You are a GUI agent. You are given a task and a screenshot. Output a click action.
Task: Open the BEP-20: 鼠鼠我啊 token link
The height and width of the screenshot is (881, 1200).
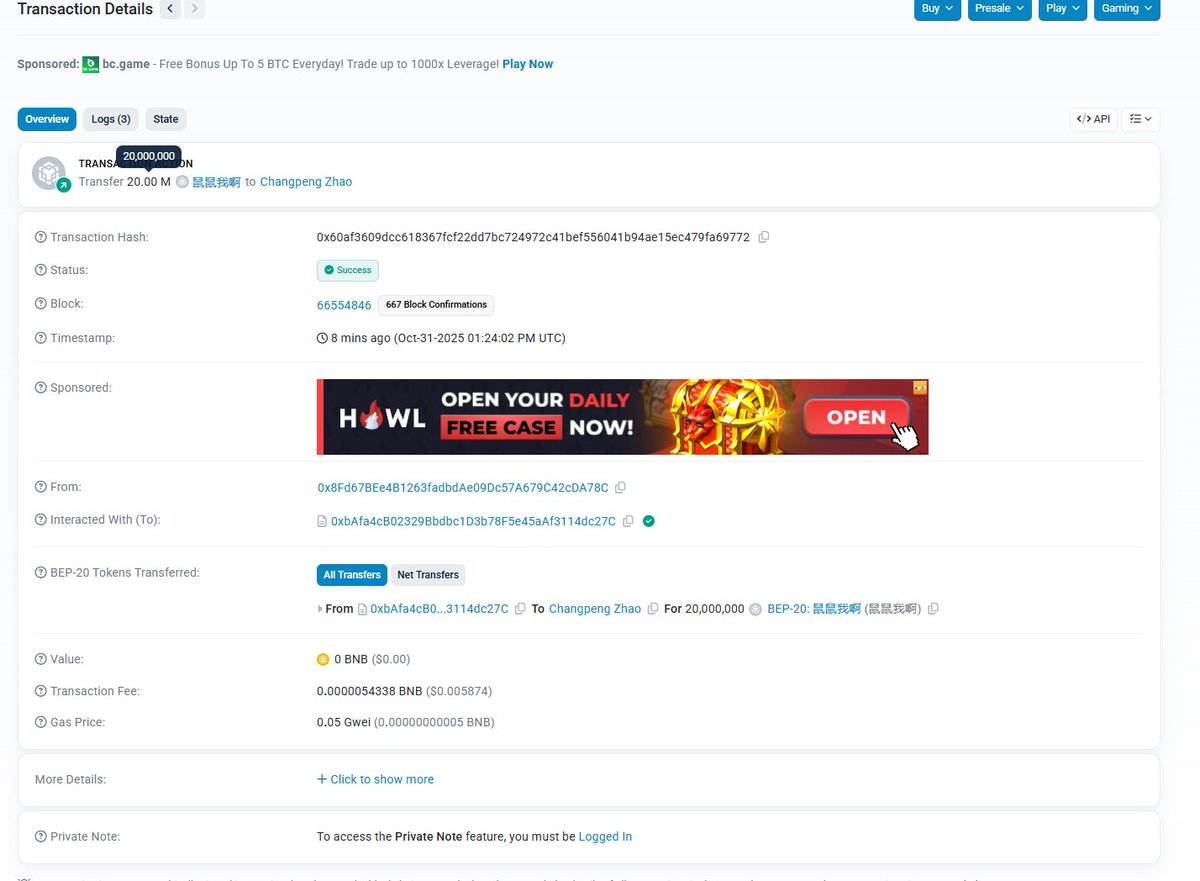coord(814,609)
